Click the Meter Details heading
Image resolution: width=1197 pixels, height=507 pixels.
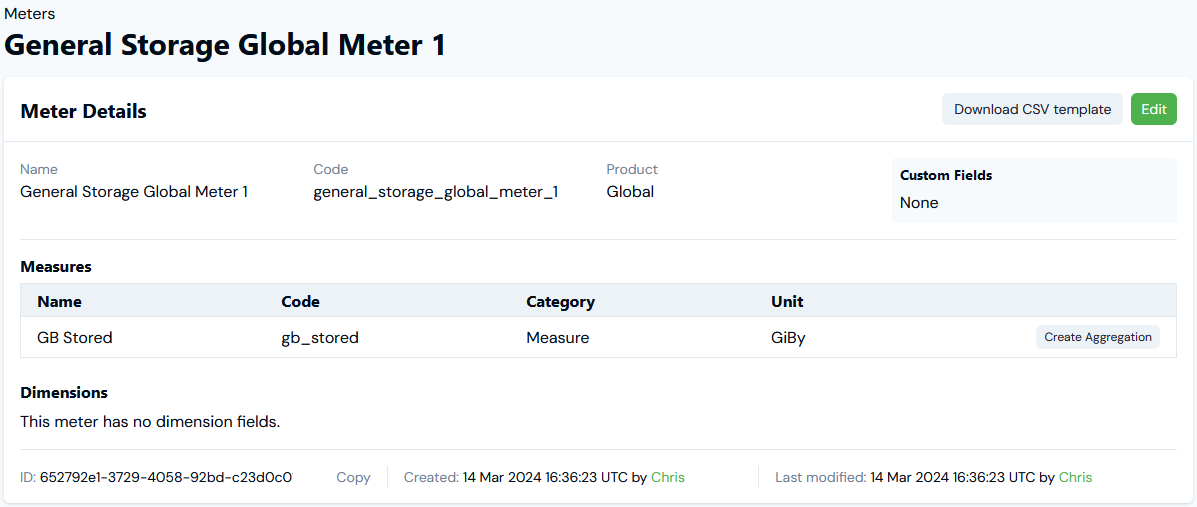pyautogui.click(x=83, y=111)
